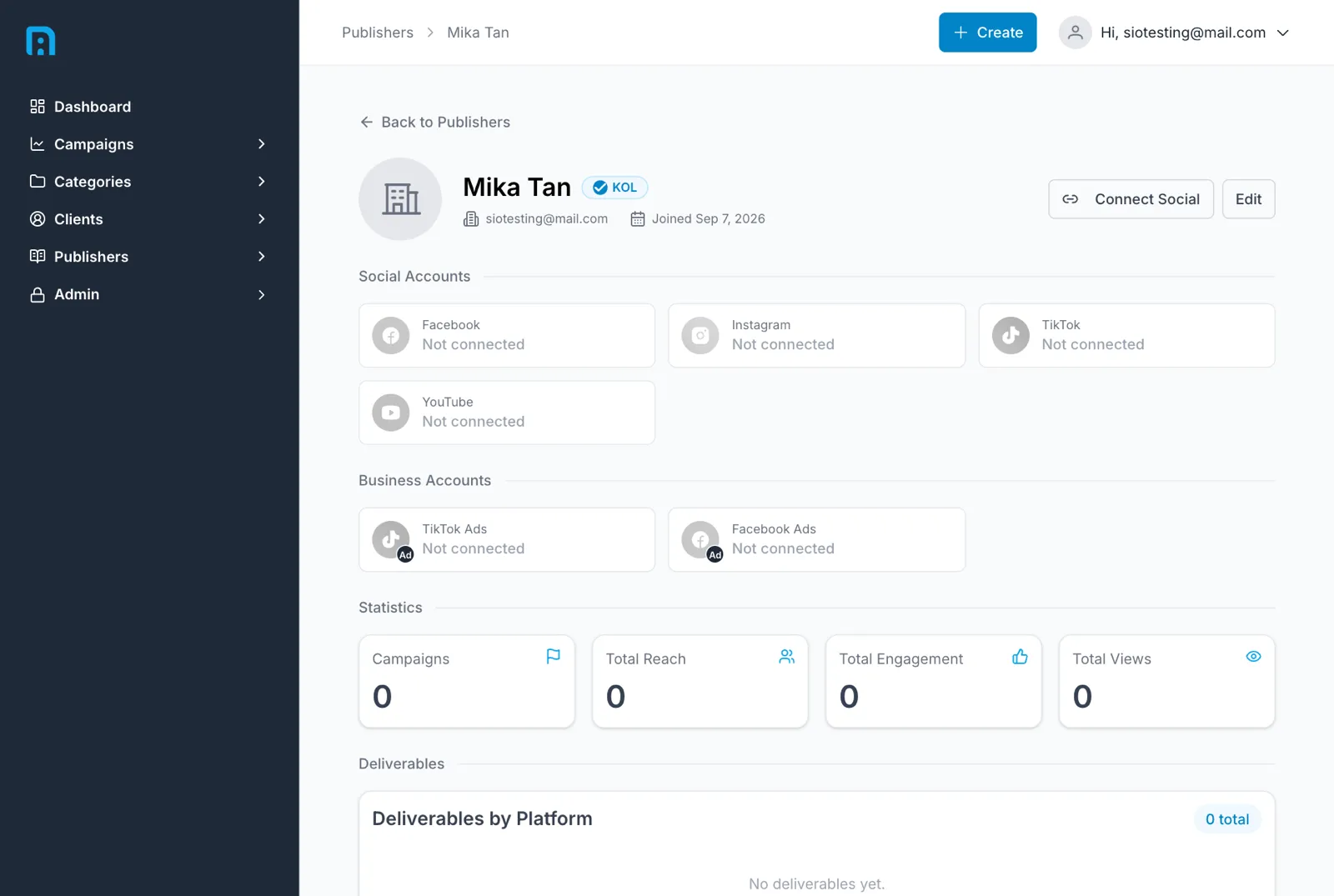1334x896 pixels.
Task: Click the Campaigns statistics card label
Action: tap(410, 659)
